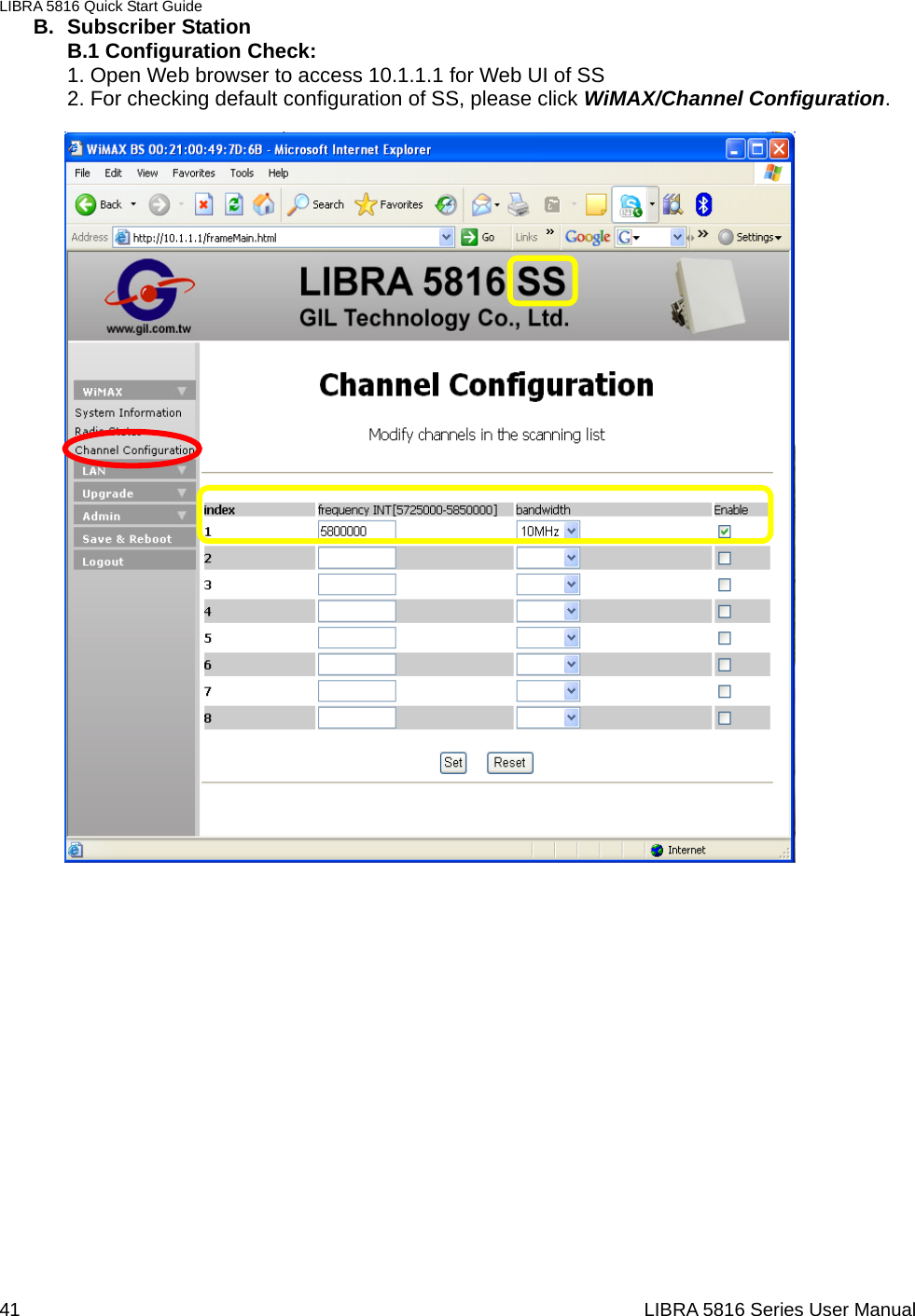Viewport: 915px width, 1316px height.
Task: Click the Windows flag logo
Action: pos(772,173)
